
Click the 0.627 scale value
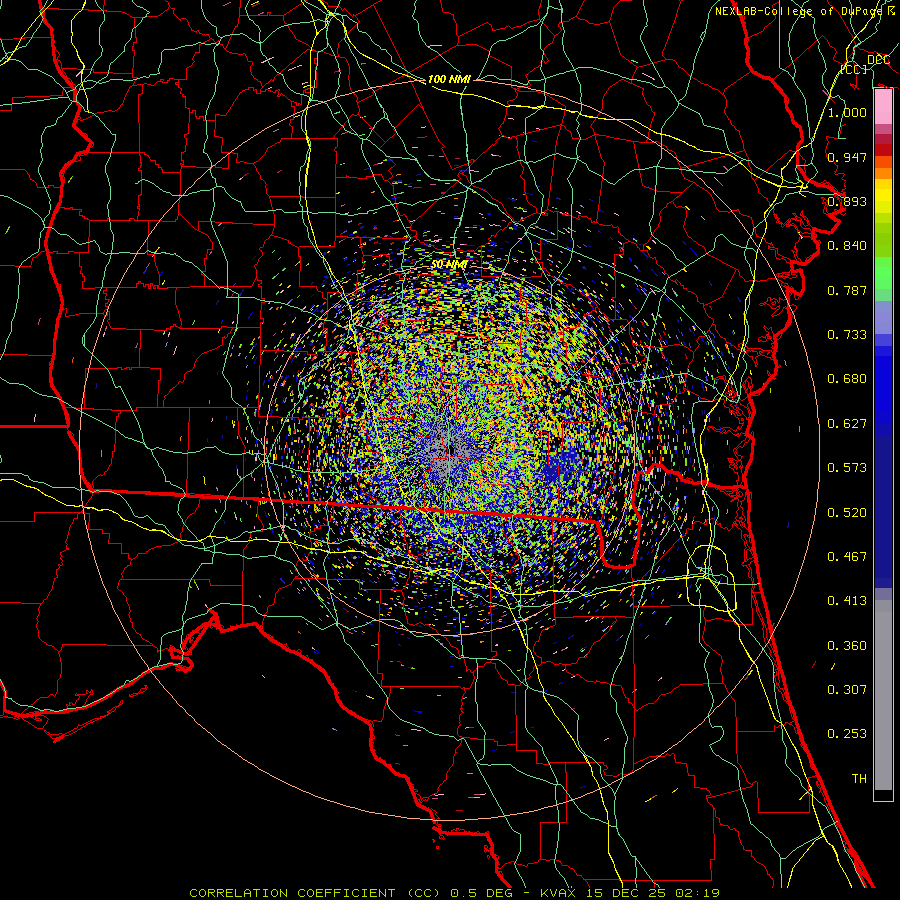[x=847, y=424]
